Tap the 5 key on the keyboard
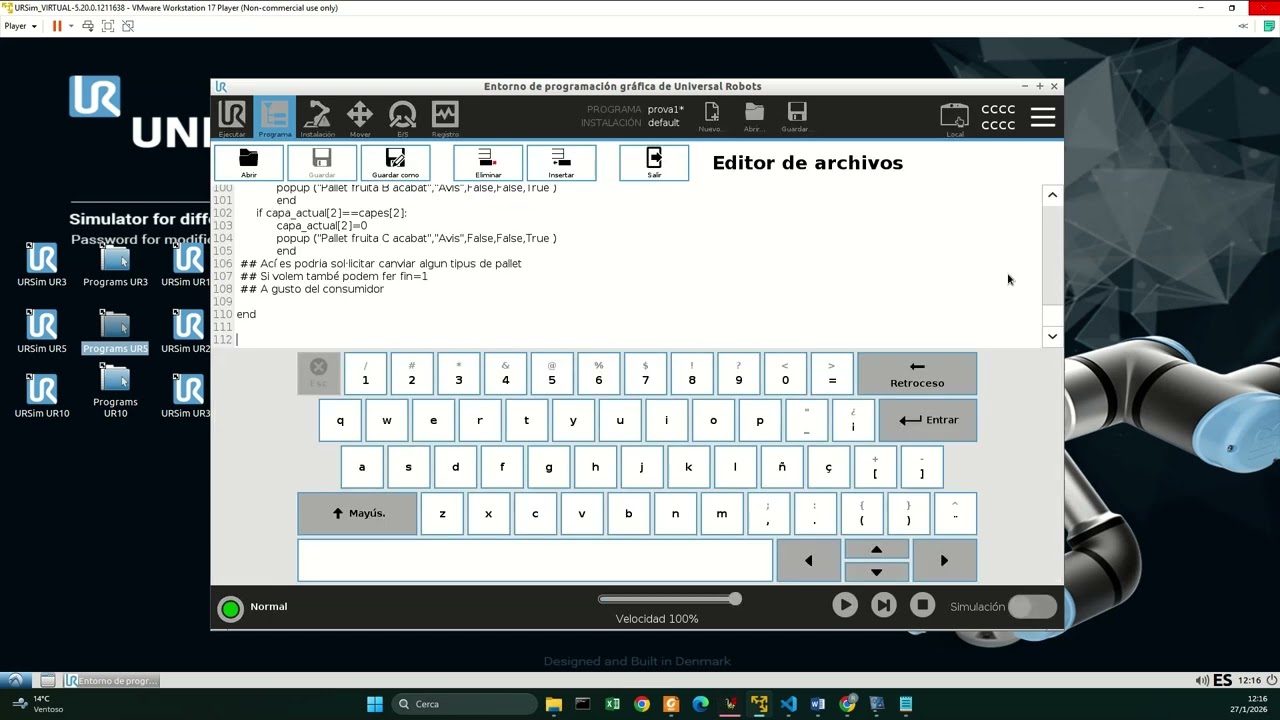Viewport: 1280px width, 720px height. pyautogui.click(x=551, y=373)
